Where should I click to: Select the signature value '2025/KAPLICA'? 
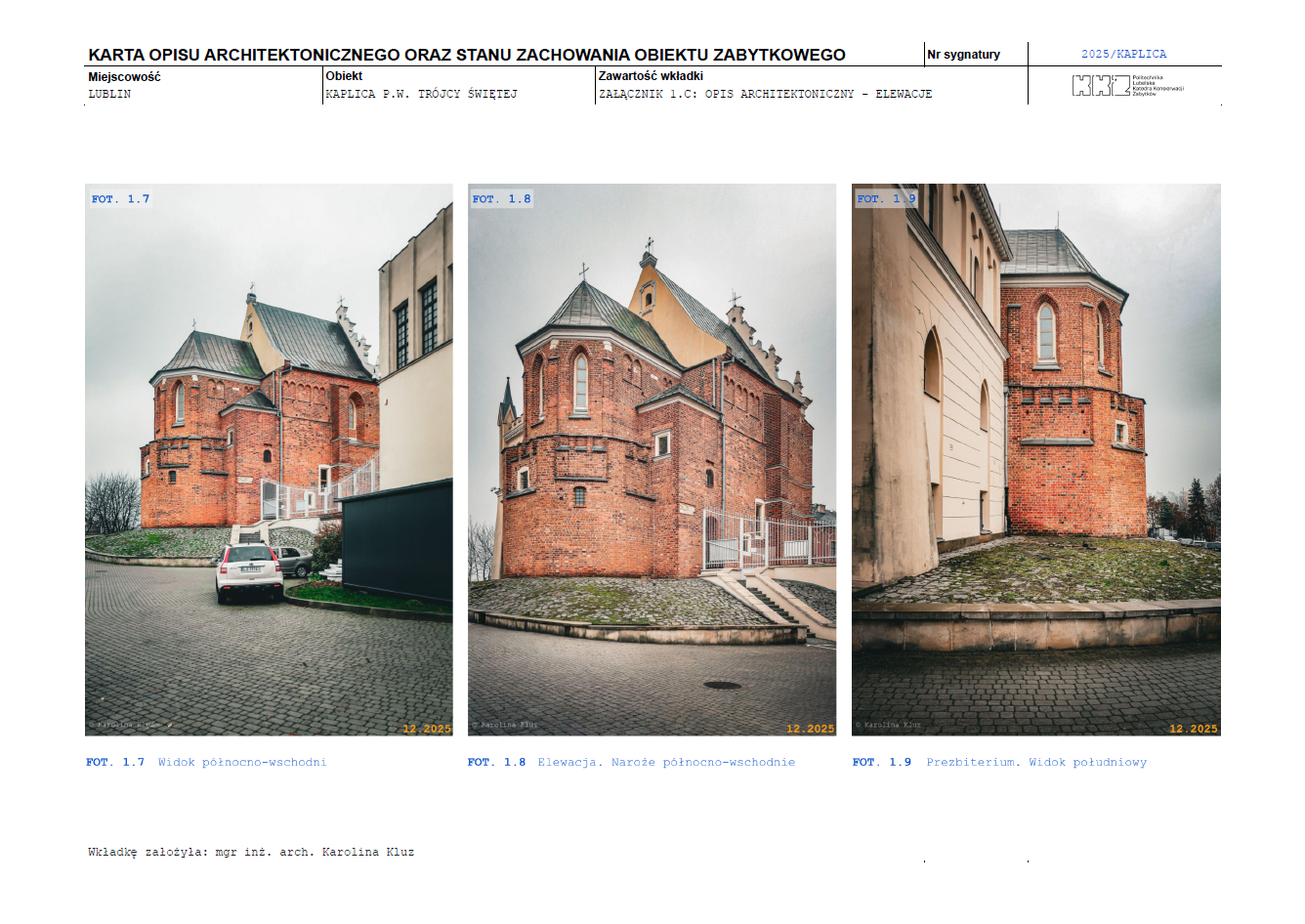click(1123, 55)
